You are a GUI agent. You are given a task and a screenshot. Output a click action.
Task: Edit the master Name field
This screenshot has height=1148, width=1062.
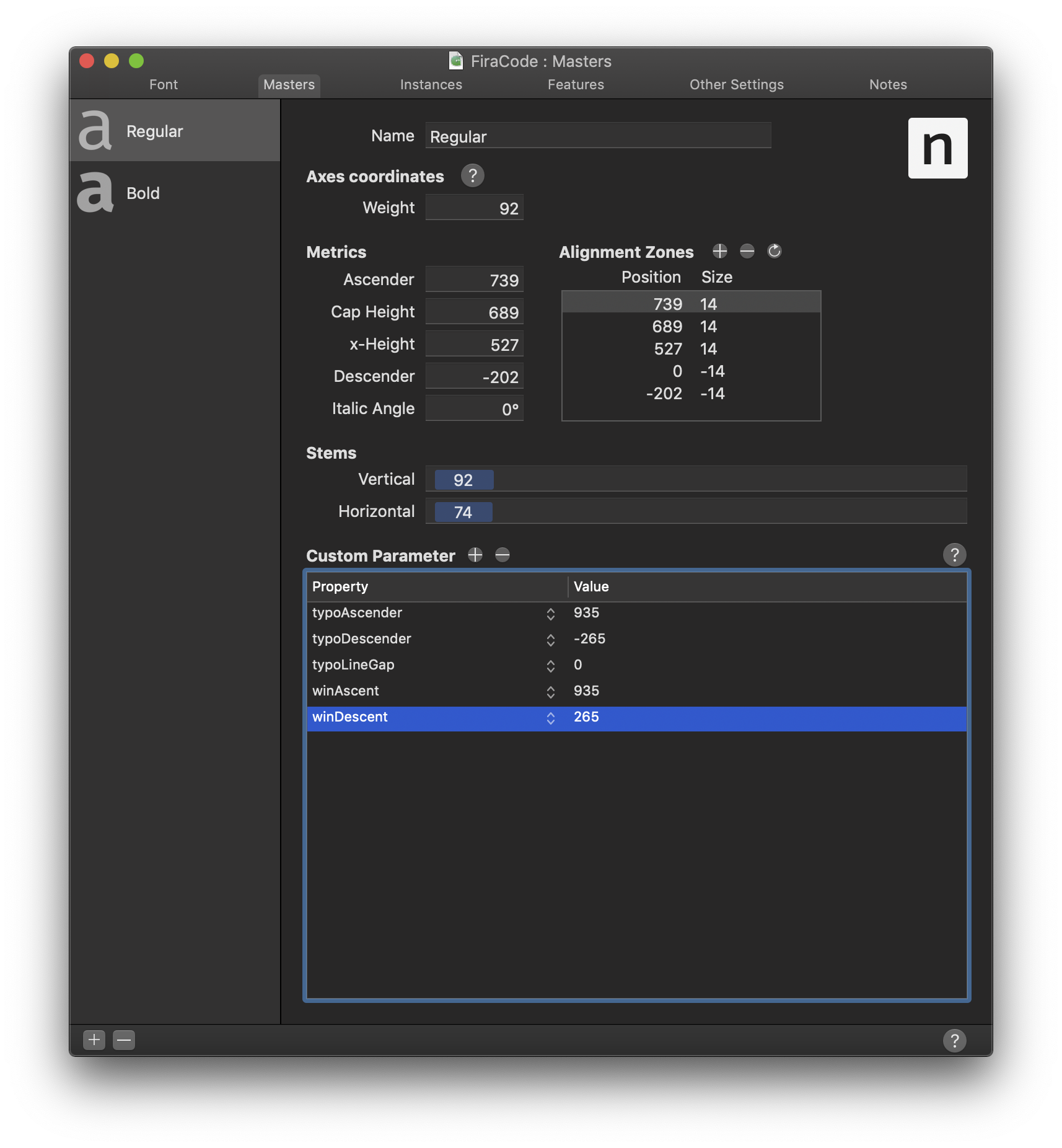tap(597, 135)
